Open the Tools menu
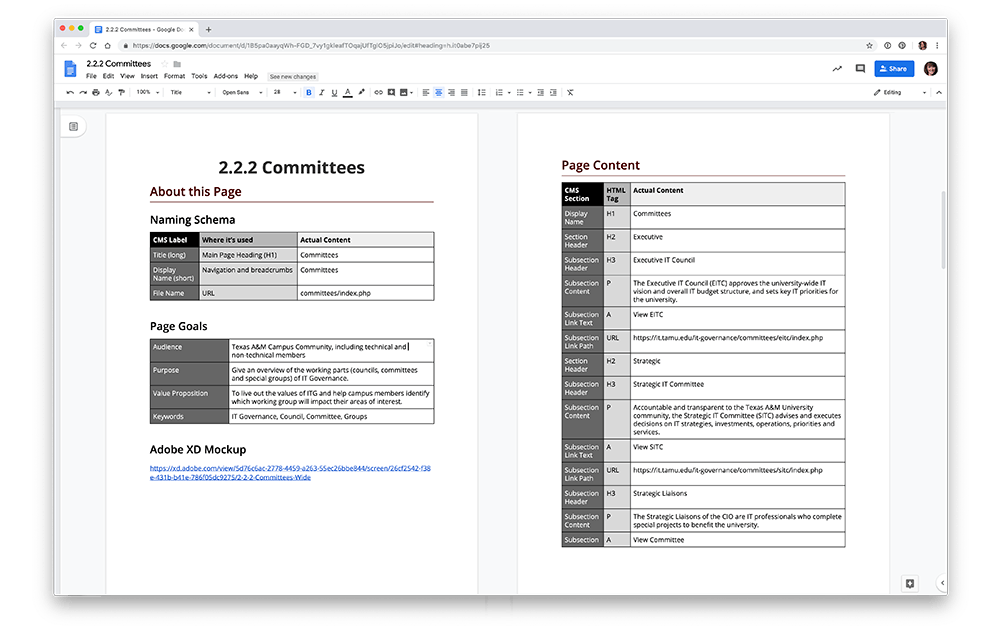Screen dimensions: 1000x629 pos(199,76)
